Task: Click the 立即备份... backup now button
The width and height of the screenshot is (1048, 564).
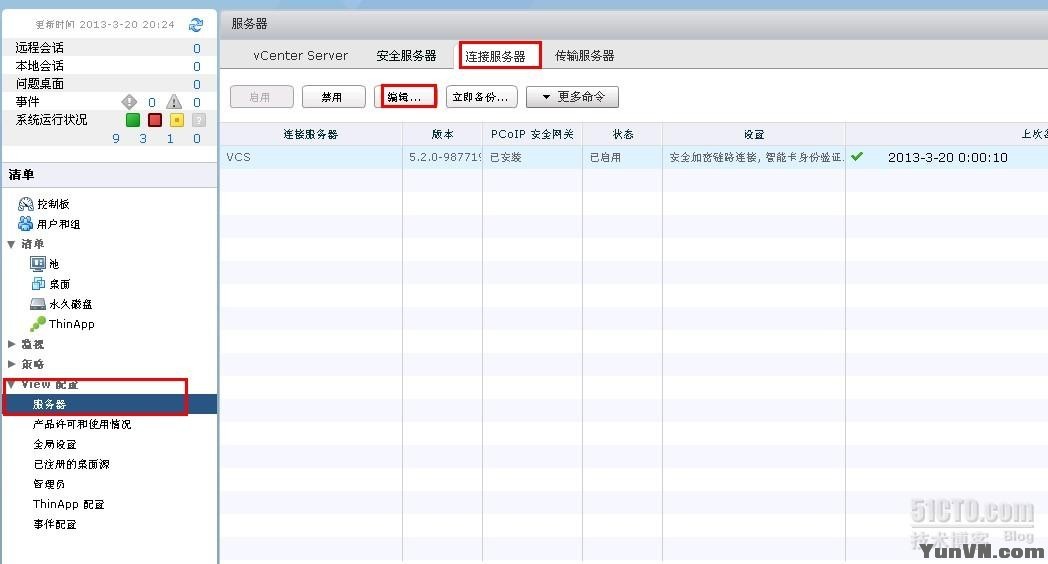Action: pos(481,97)
